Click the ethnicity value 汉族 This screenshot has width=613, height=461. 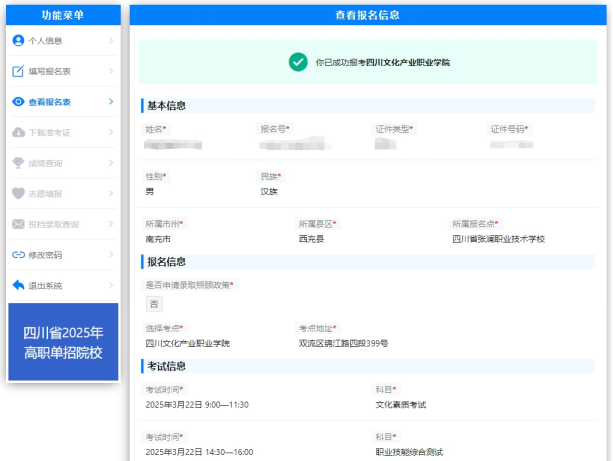[x=269, y=192]
